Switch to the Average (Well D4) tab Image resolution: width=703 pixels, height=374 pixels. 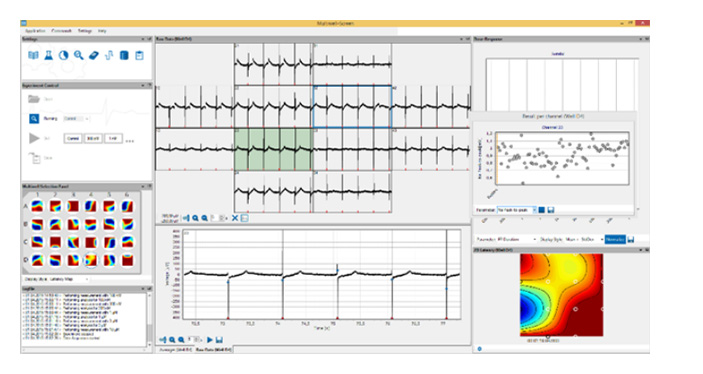pyautogui.click(x=176, y=349)
